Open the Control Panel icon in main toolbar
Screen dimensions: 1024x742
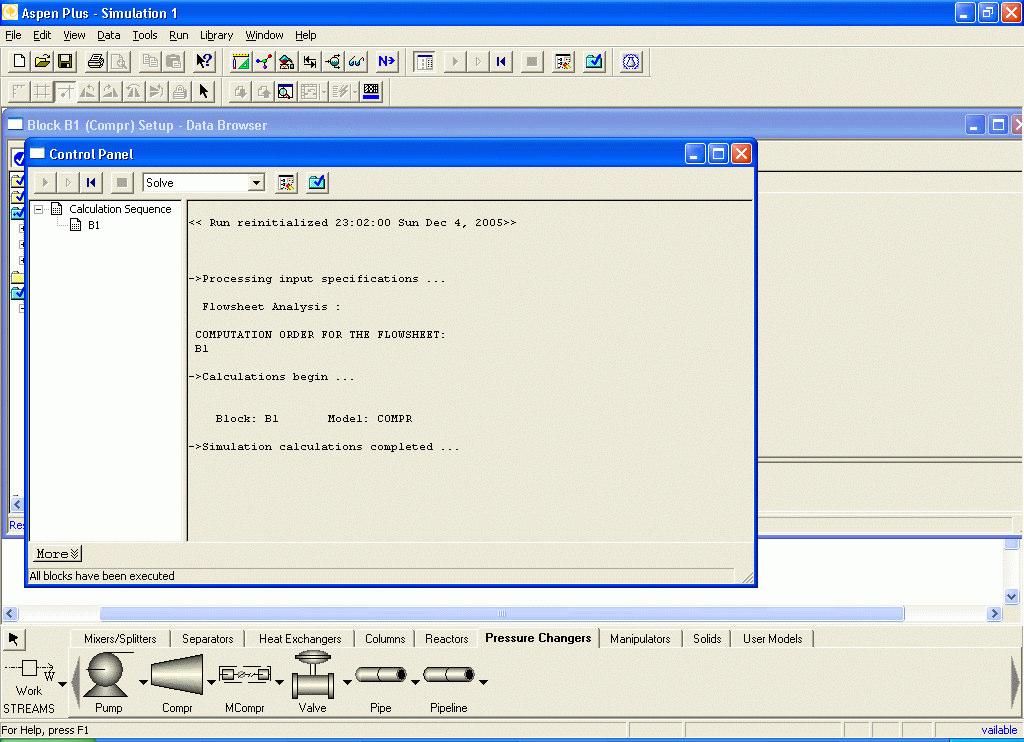click(x=424, y=61)
